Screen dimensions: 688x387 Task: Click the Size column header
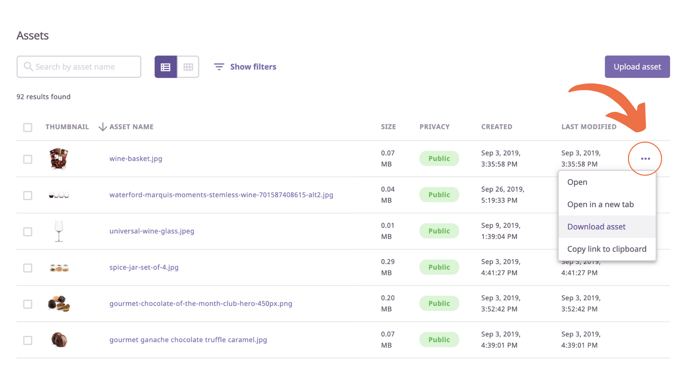388,127
